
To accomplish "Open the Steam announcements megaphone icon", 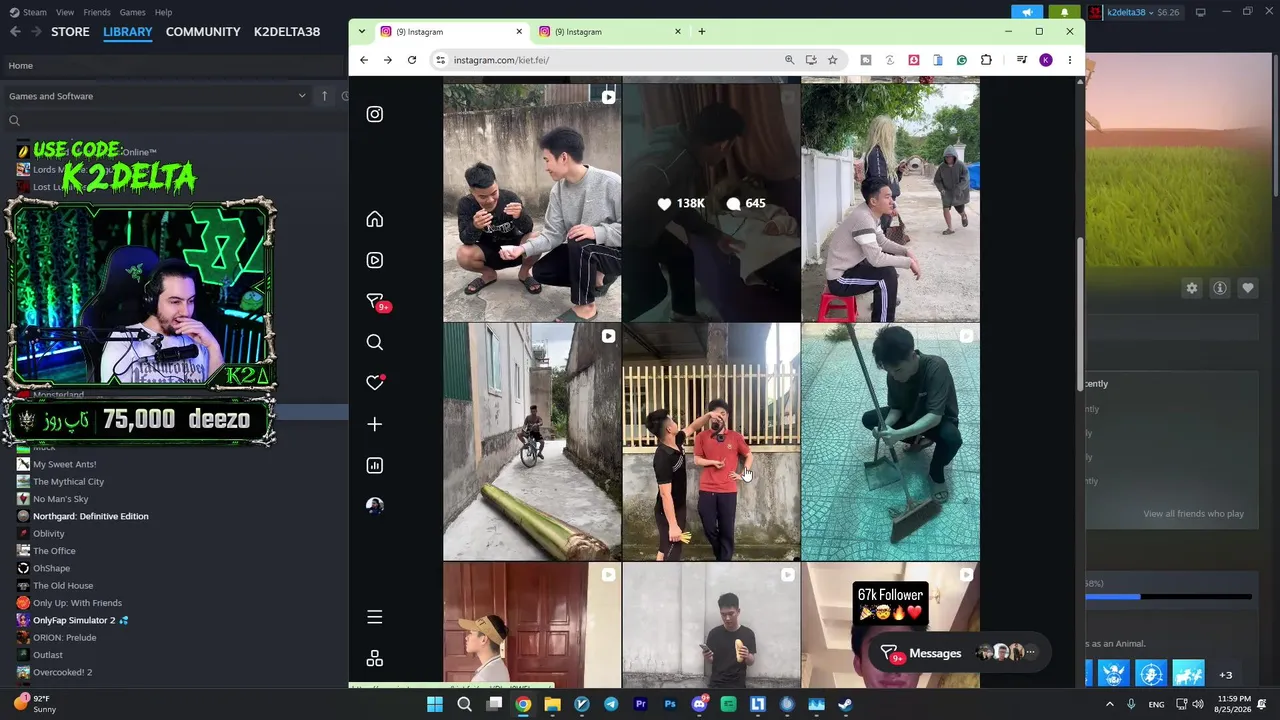I will click(1027, 12).
